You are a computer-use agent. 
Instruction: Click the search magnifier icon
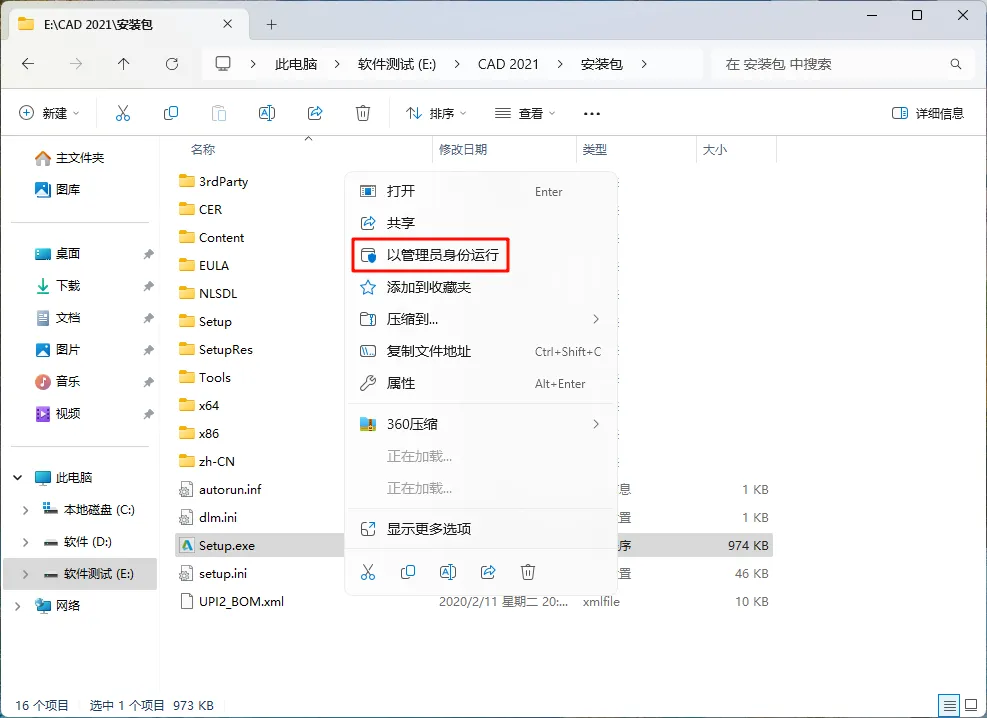(x=956, y=64)
